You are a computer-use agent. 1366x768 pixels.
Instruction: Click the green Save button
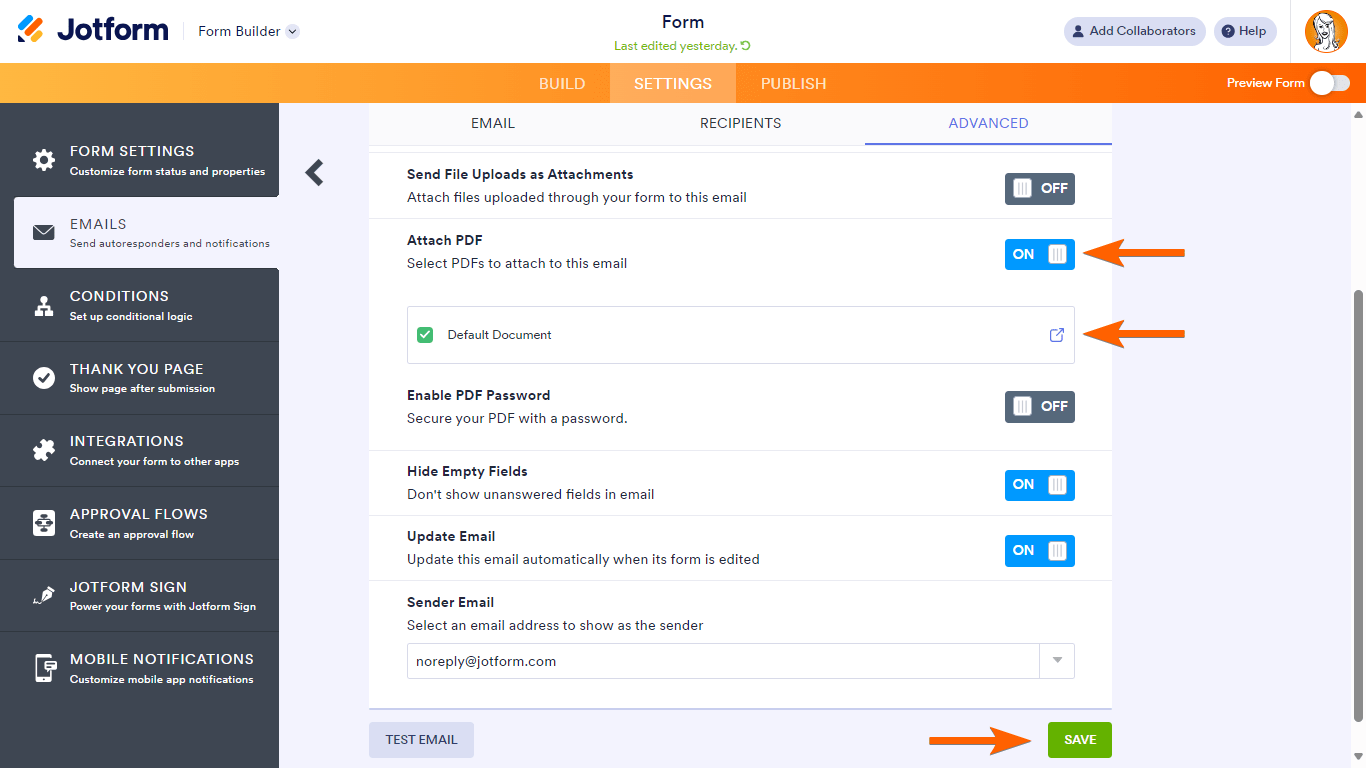pos(1079,740)
